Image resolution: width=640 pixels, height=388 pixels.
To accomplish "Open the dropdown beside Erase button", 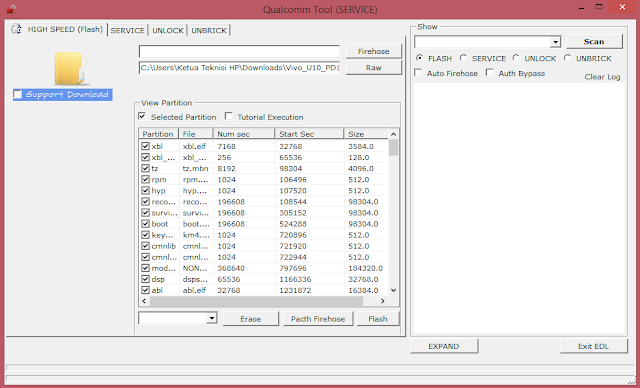I will (x=211, y=318).
